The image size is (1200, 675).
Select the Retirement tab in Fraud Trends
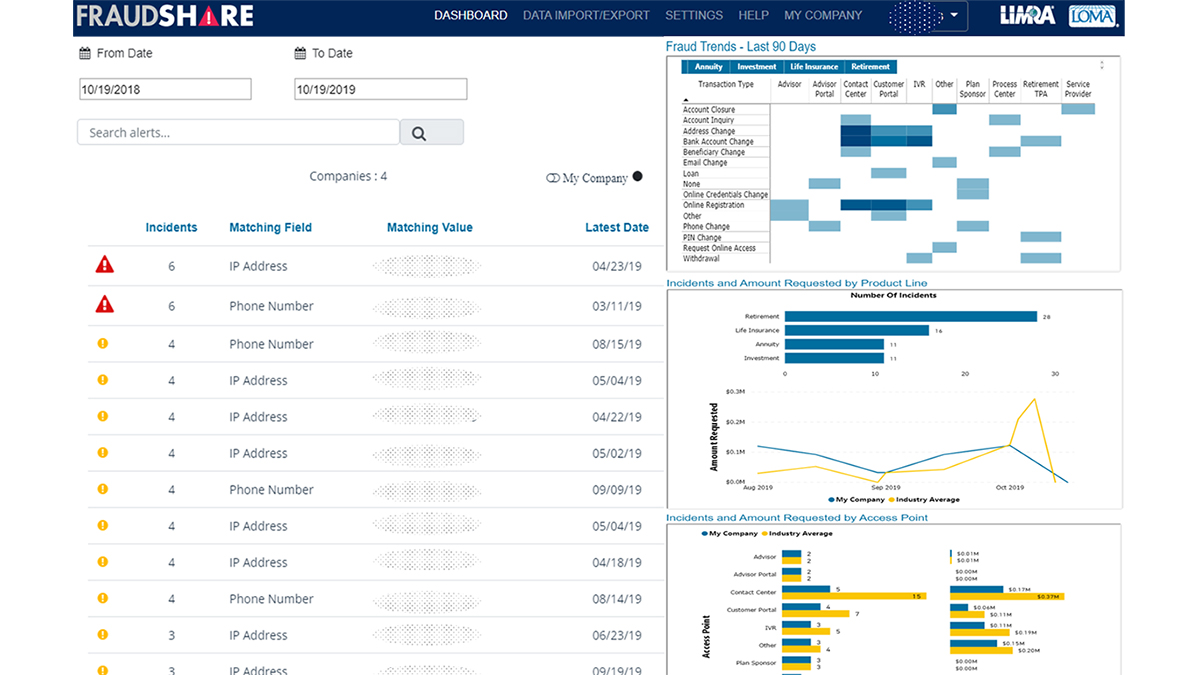pos(870,67)
